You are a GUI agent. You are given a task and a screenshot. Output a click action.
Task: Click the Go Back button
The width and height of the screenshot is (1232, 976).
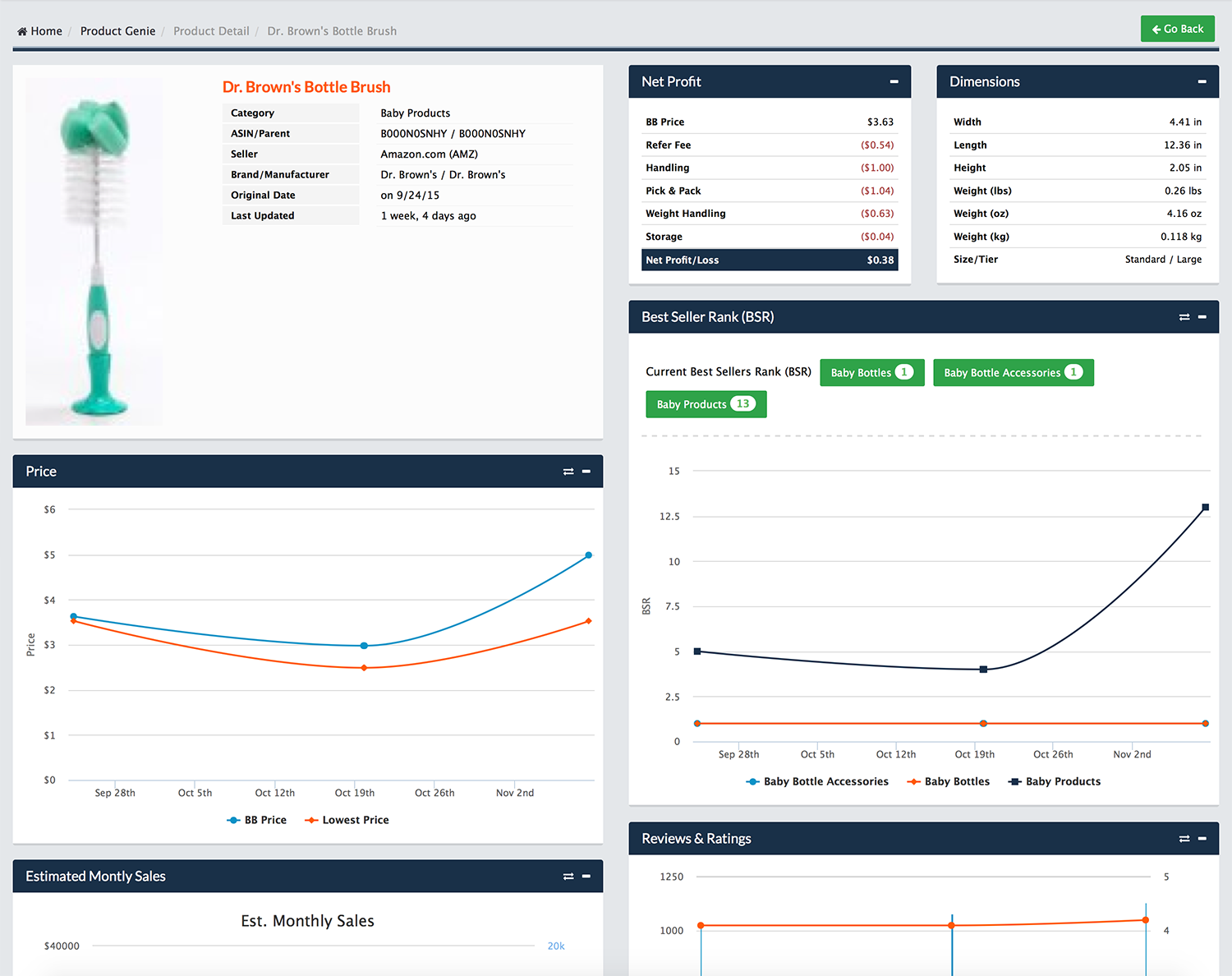[x=1177, y=29]
